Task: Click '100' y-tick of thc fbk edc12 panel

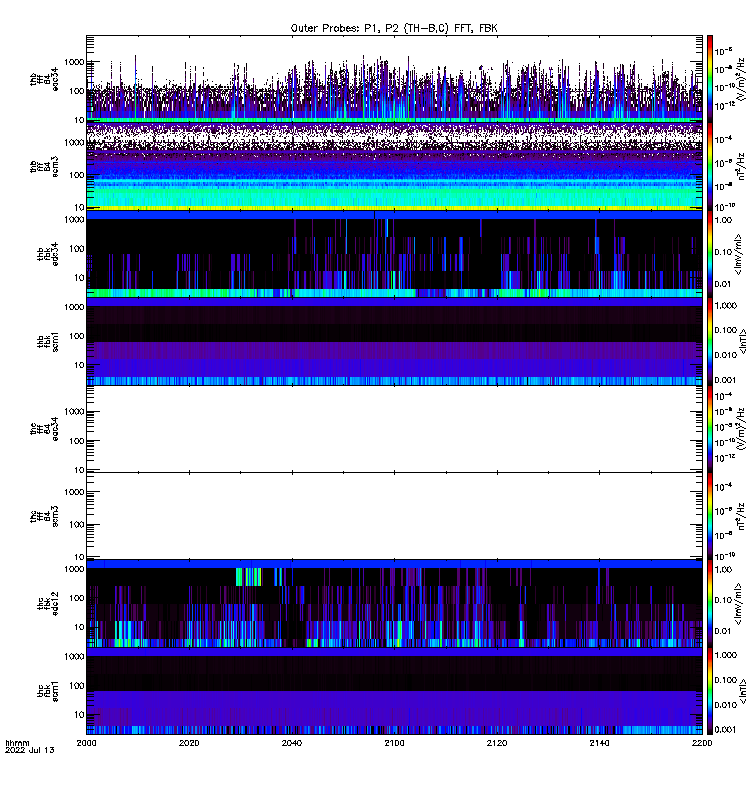Action: (77, 597)
